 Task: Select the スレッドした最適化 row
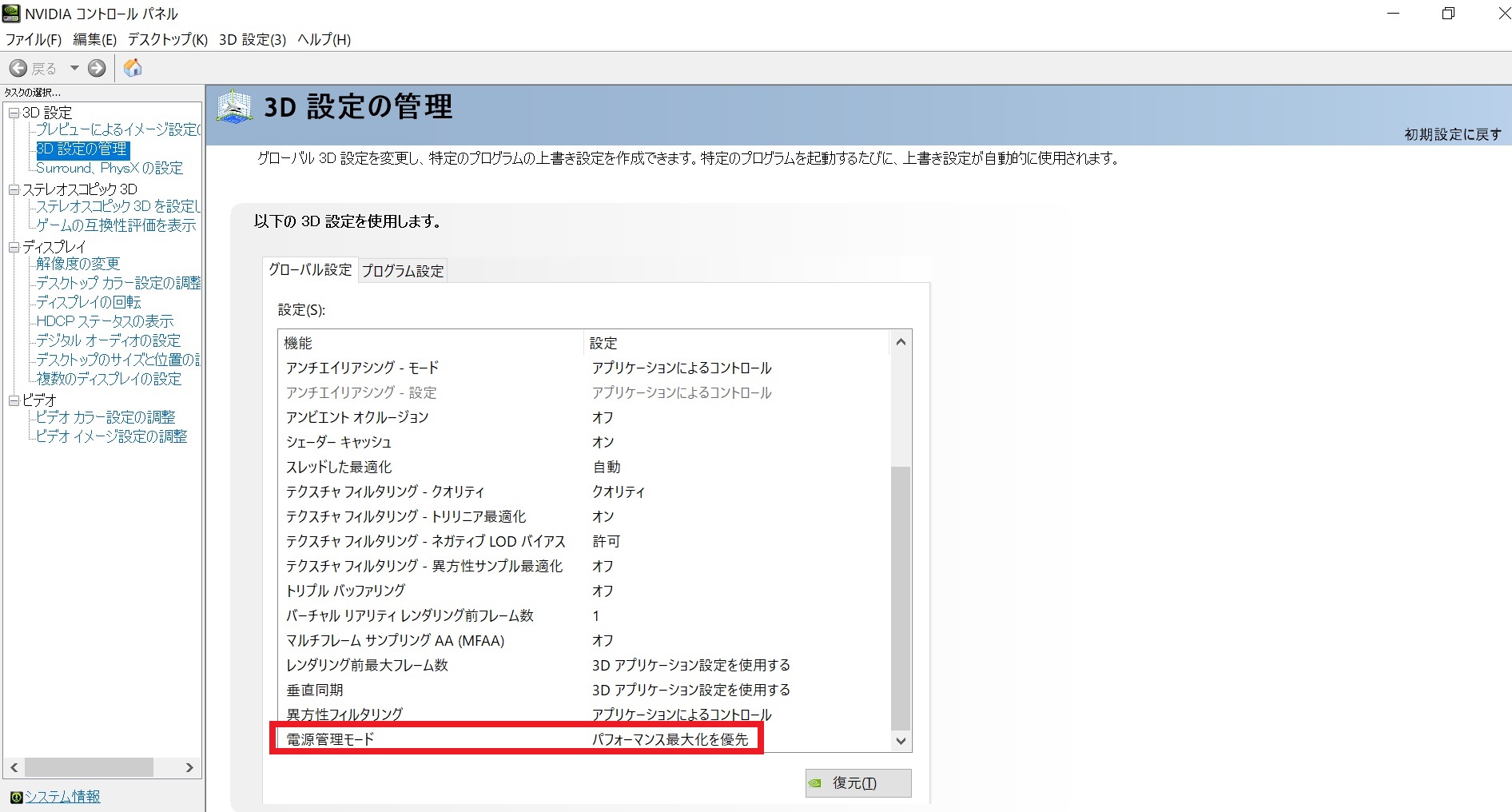pos(584,467)
